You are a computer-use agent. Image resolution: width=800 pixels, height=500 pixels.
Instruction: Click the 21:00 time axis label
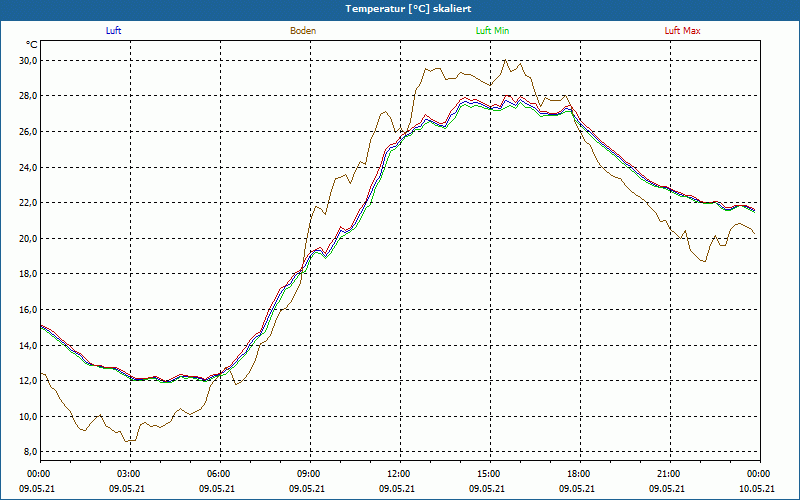point(669,474)
